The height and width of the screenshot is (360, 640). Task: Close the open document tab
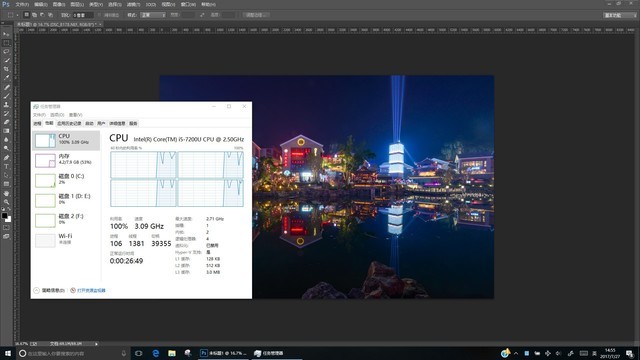point(100,24)
